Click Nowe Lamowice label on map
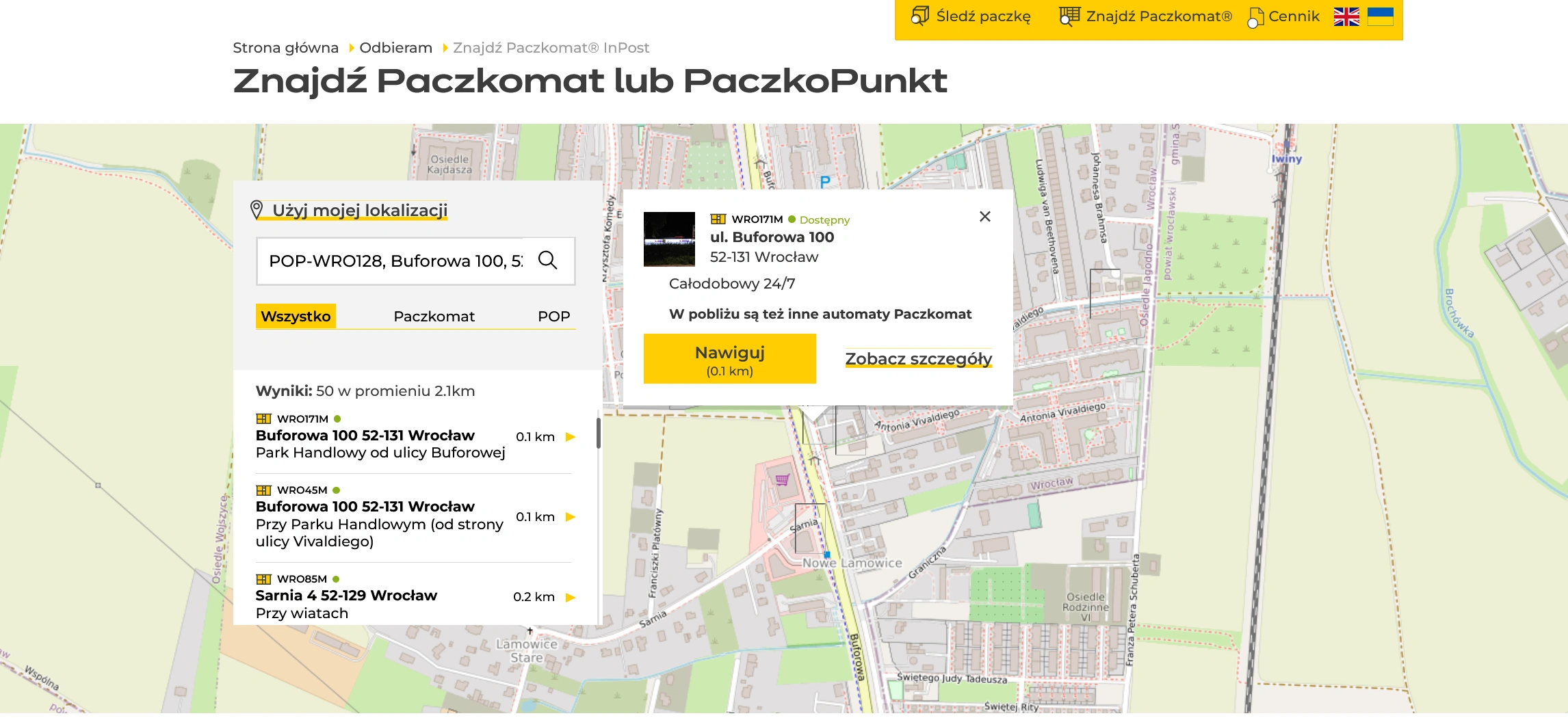The height and width of the screenshot is (718, 1568). tap(852, 563)
